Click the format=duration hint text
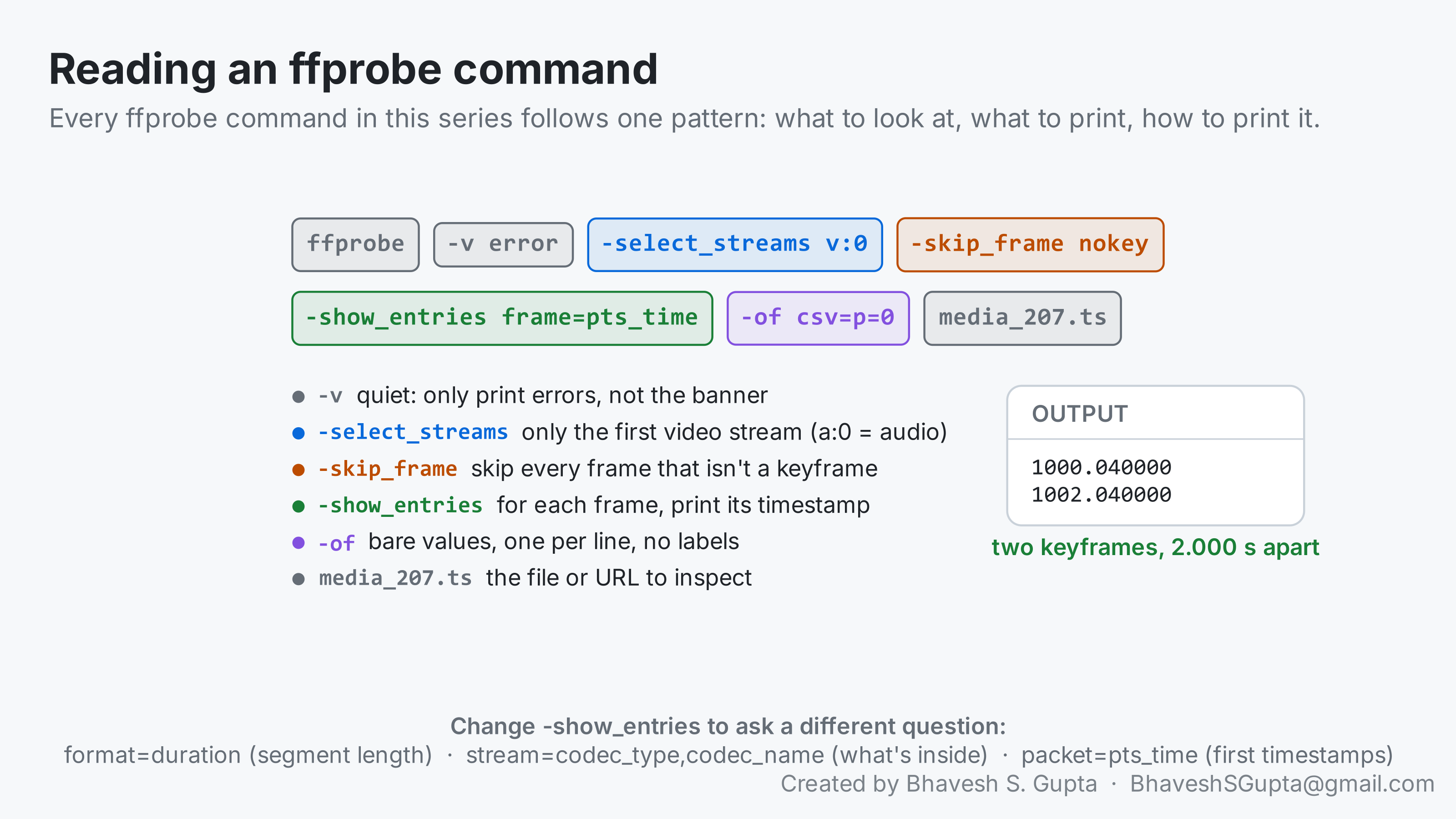 click(248, 755)
